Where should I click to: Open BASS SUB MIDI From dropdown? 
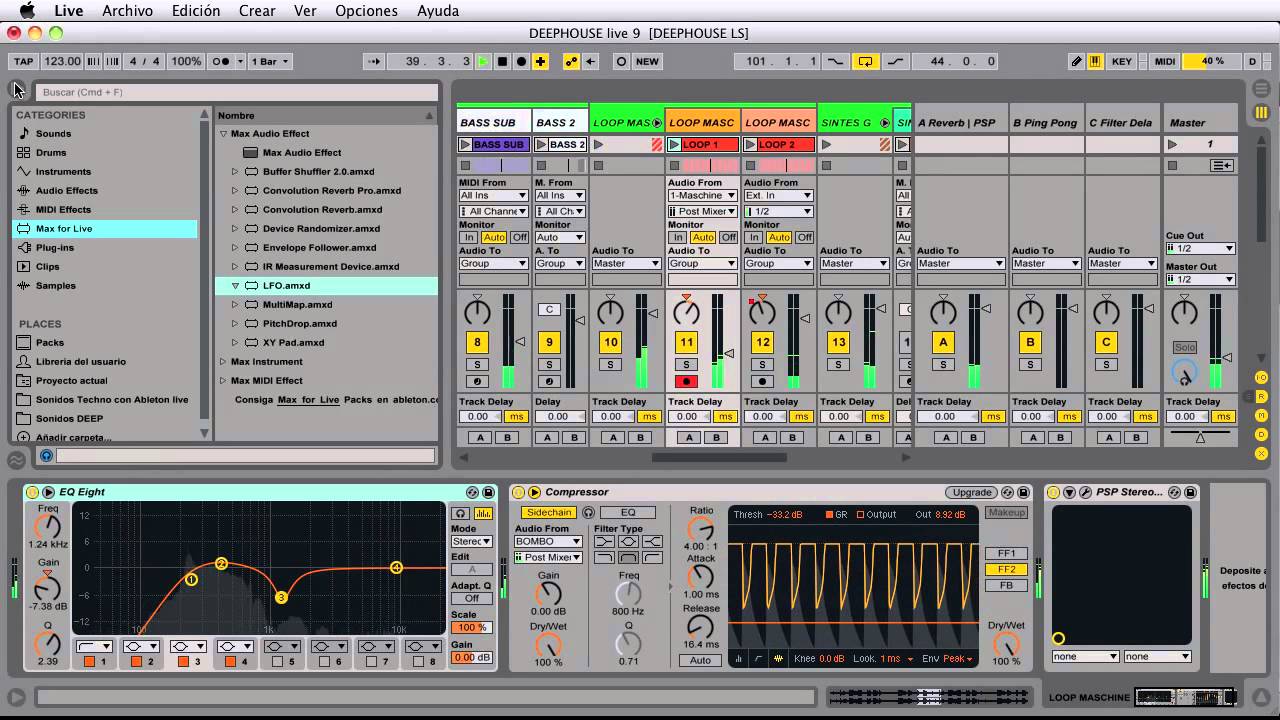point(493,195)
